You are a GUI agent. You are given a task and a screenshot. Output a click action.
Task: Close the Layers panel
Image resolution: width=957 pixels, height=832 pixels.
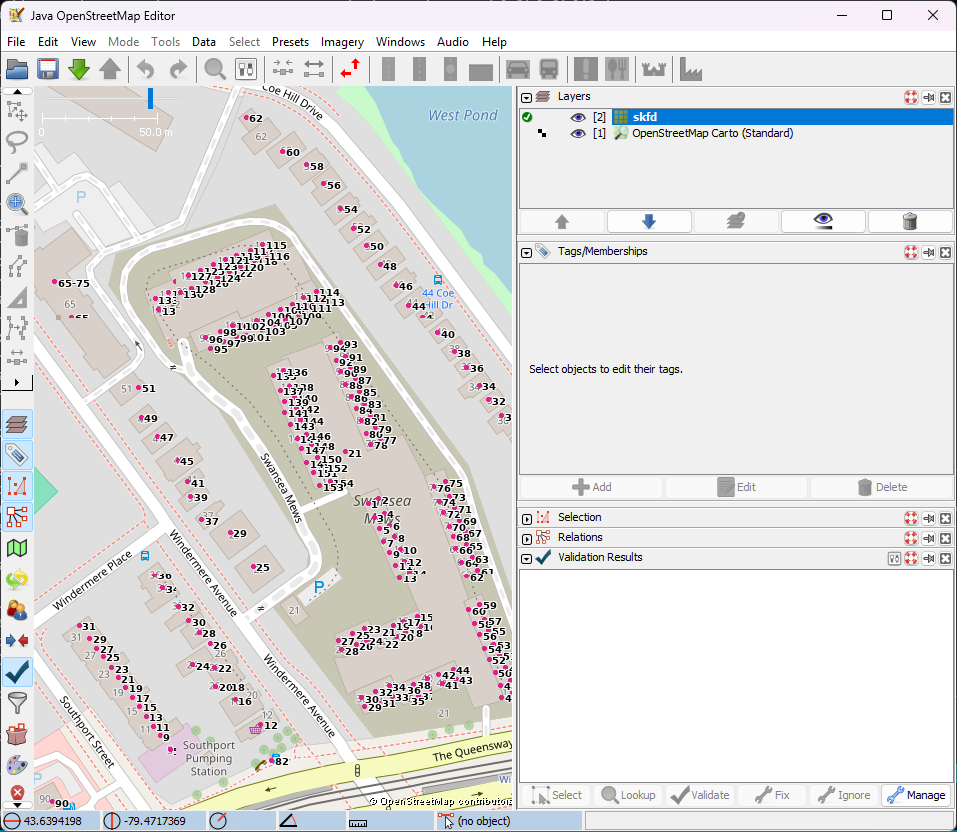pyautogui.click(x=945, y=98)
